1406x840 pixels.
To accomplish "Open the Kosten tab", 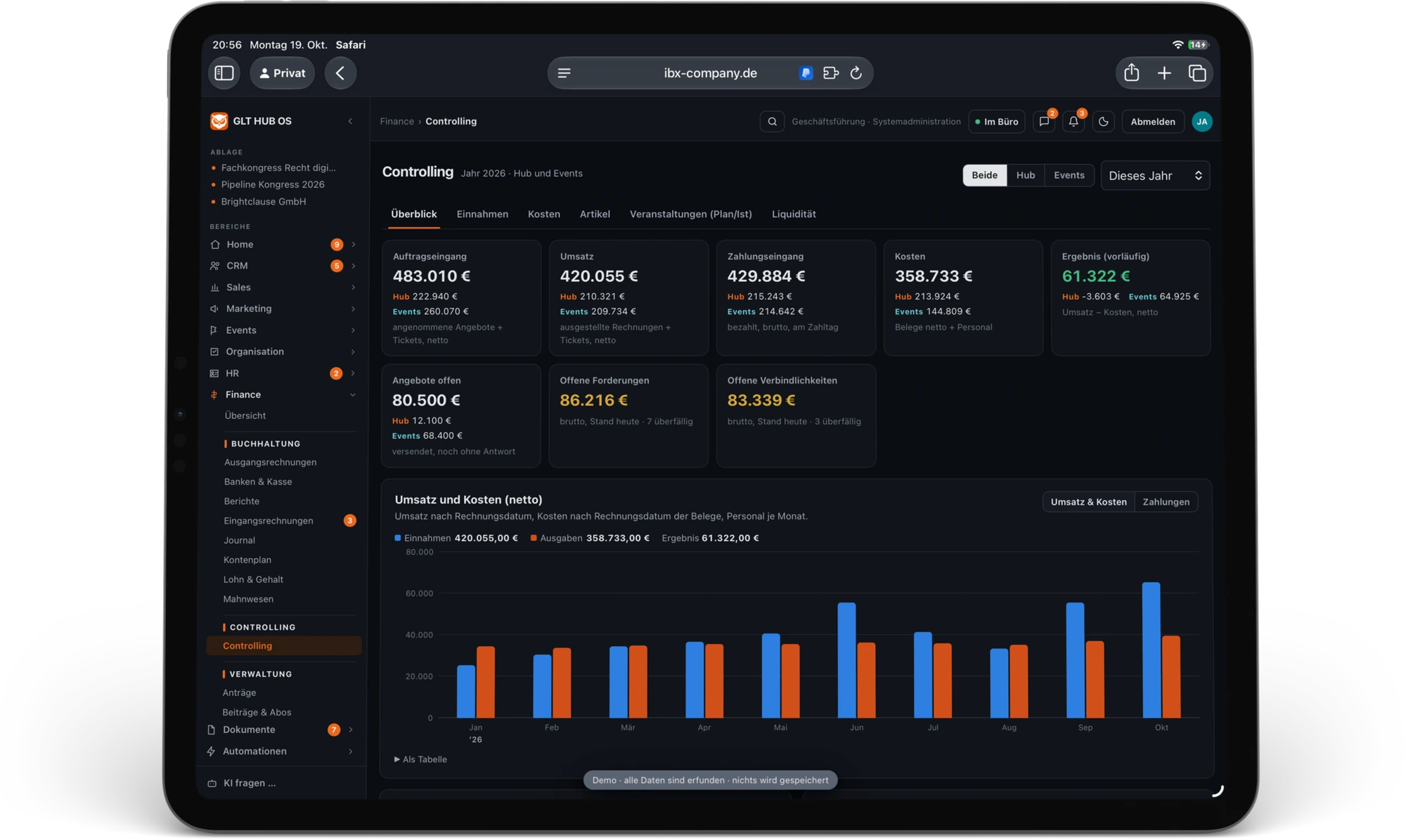I will click(543, 214).
